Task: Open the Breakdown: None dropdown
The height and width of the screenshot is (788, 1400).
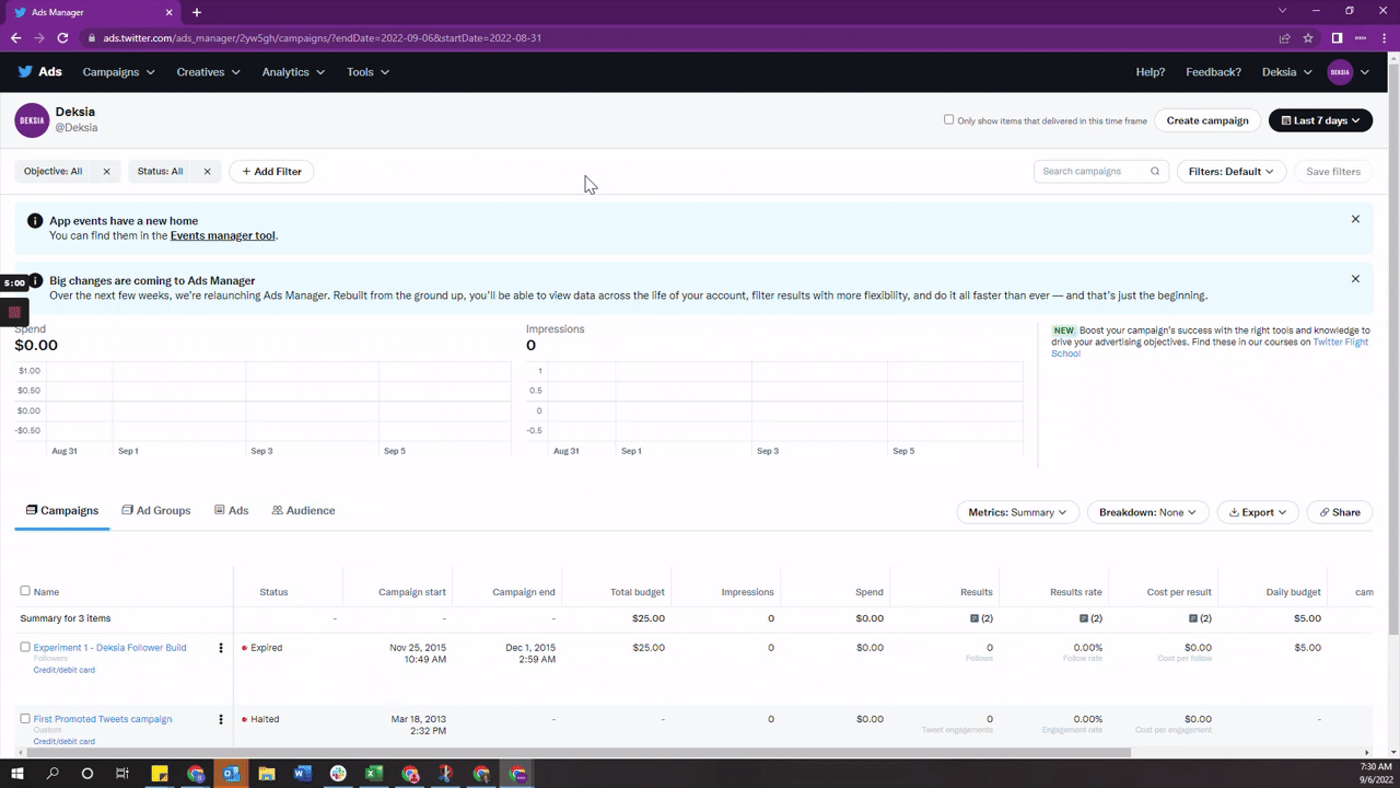Action: tap(1147, 512)
